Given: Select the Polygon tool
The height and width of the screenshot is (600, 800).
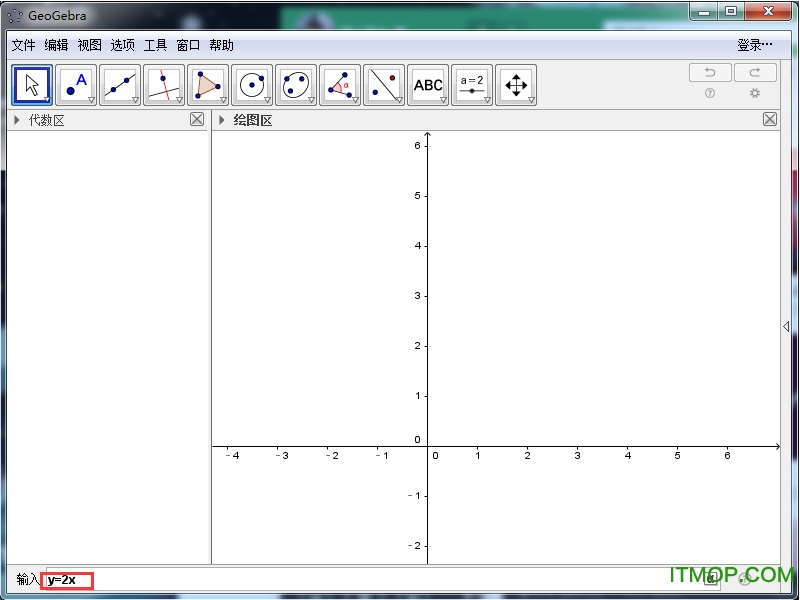Looking at the screenshot, I should 207,84.
